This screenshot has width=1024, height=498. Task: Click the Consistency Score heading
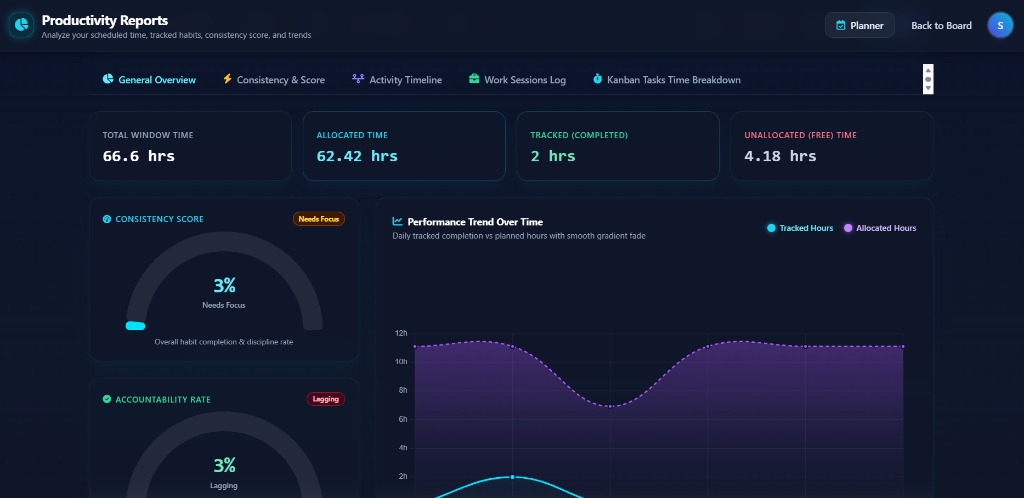pyautogui.click(x=159, y=219)
